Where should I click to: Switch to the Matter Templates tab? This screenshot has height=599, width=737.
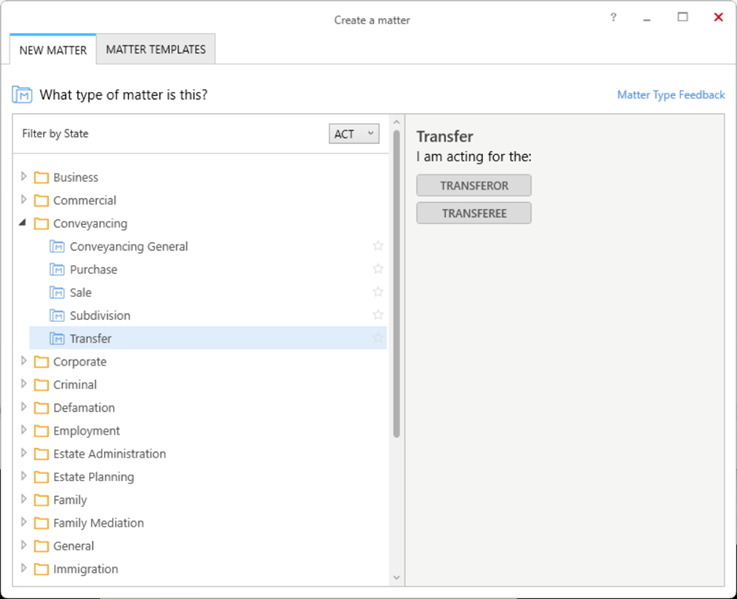pyautogui.click(x=156, y=49)
